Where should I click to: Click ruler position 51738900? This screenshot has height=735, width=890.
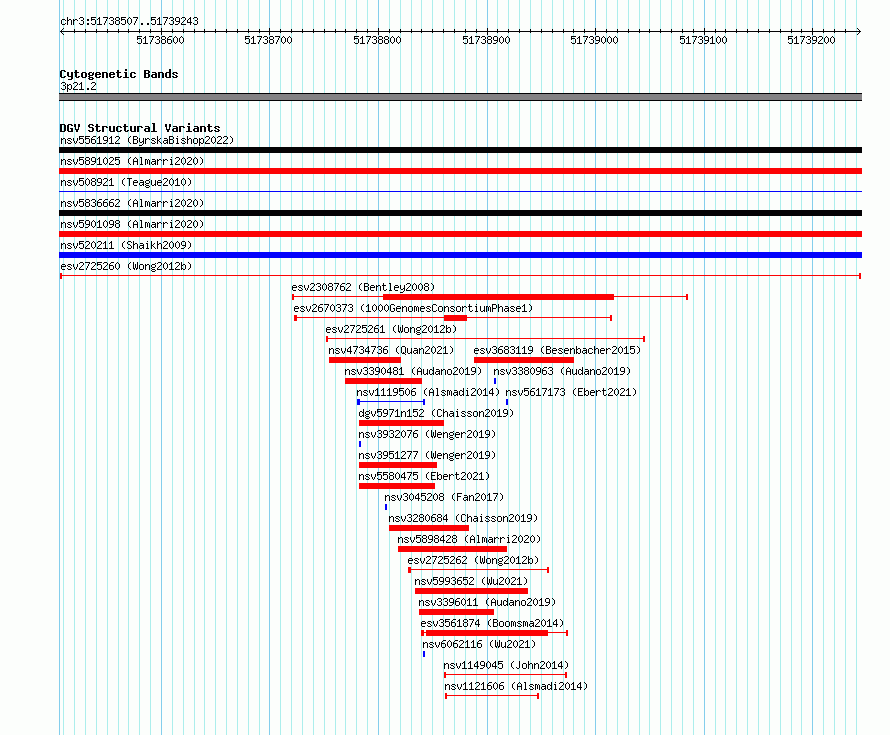point(486,40)
